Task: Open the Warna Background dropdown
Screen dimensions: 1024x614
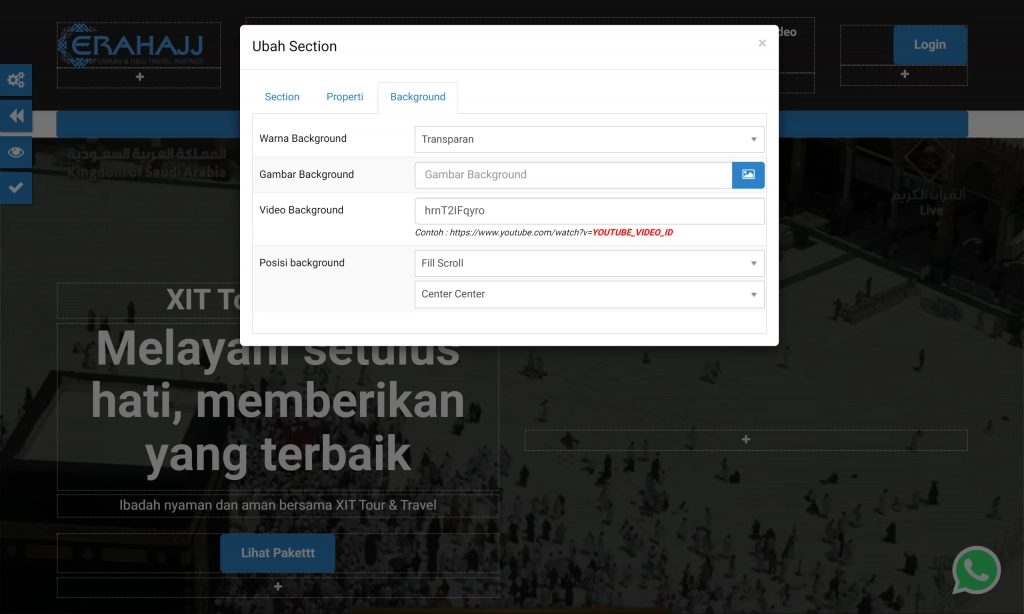Action: click(x=589, y=139)
